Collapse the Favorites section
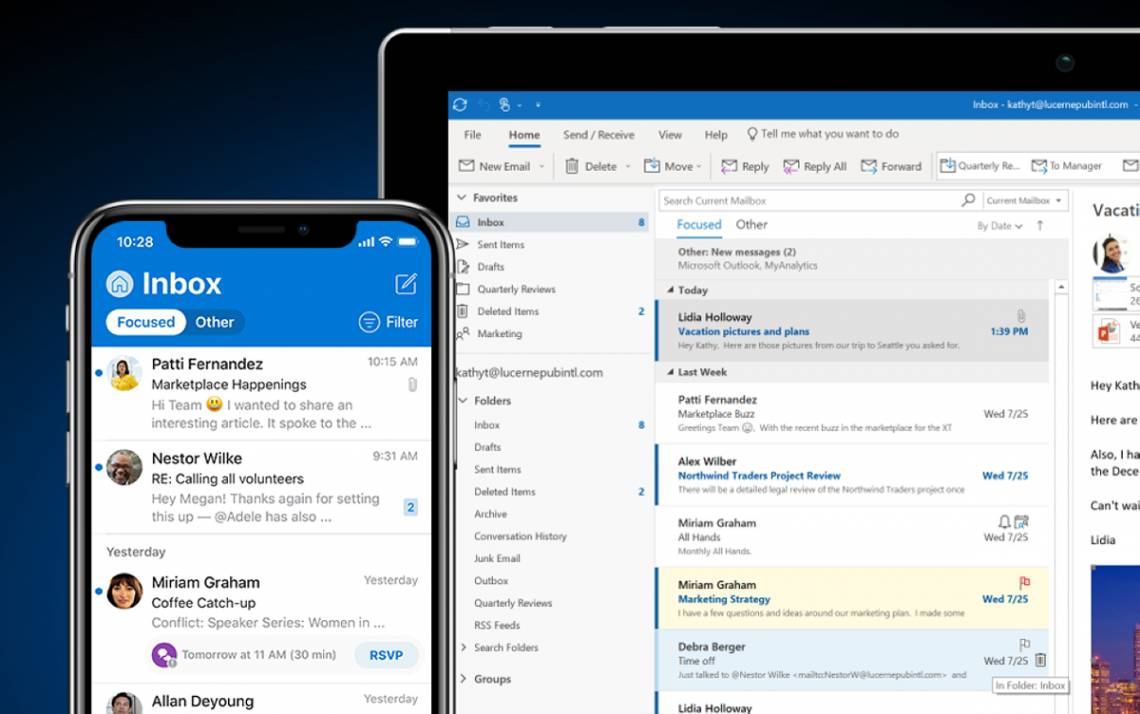The height and width of the screenshot is (714, 1140). 461,197
